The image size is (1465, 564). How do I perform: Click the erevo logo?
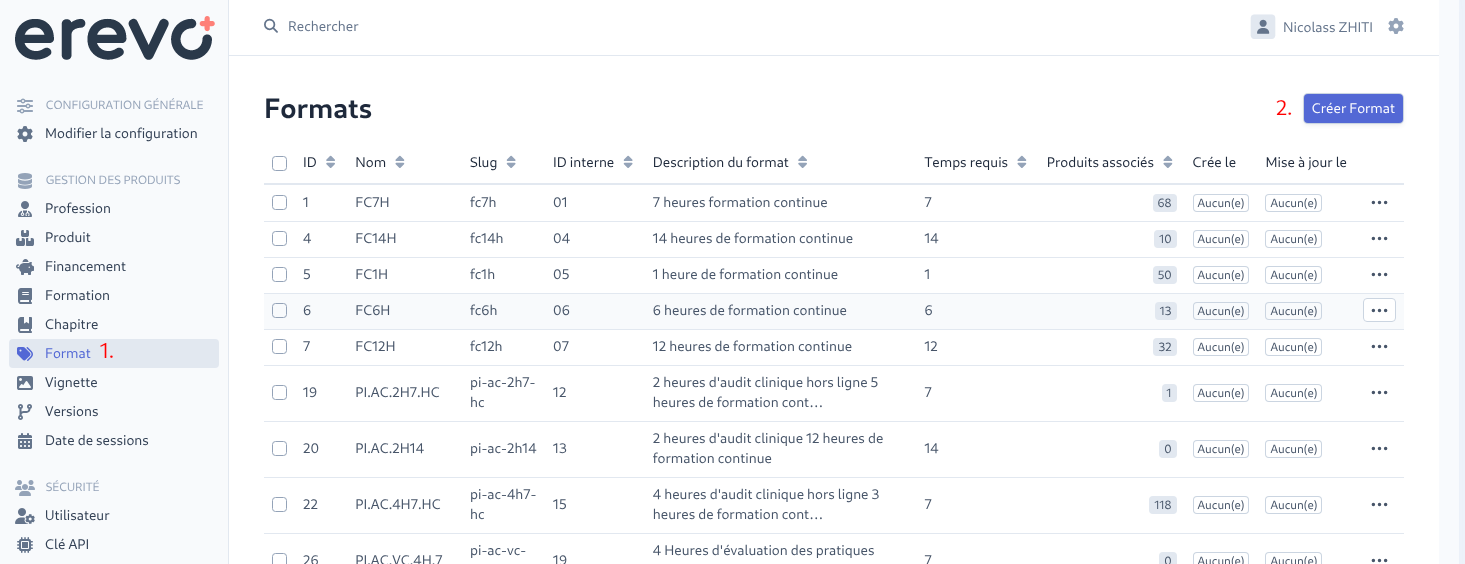point(114,37)
